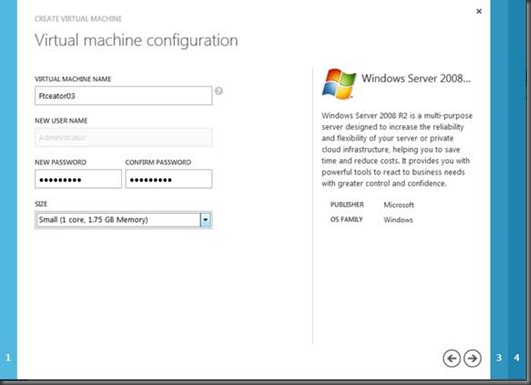Click the Virtual Machine Name field Ftceator03
531x385 pixels.
123,96
